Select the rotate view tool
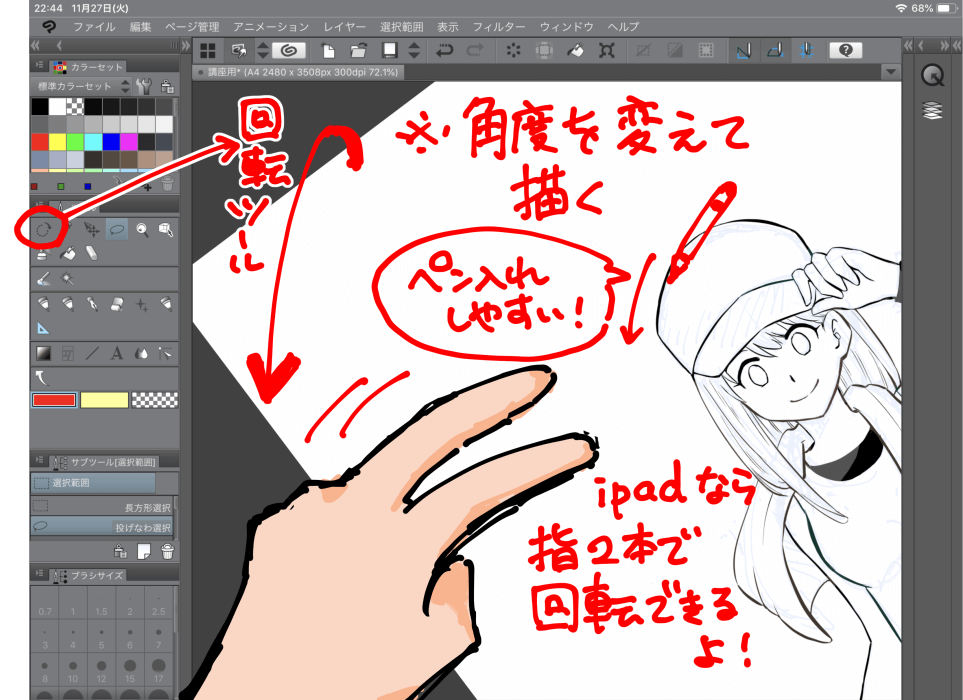The height and width of the screenshot is (700, 963). click(x=43, y=230)
